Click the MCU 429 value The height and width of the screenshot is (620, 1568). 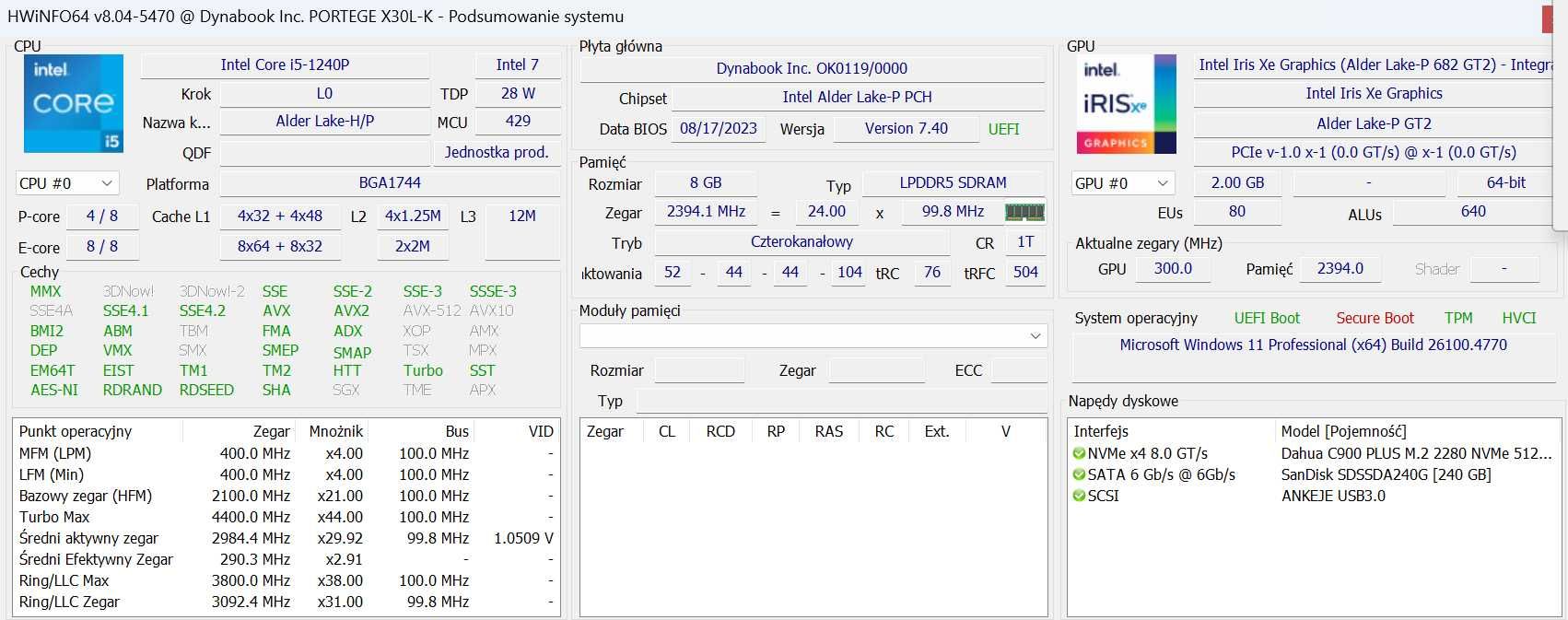(x=518, y=121)
